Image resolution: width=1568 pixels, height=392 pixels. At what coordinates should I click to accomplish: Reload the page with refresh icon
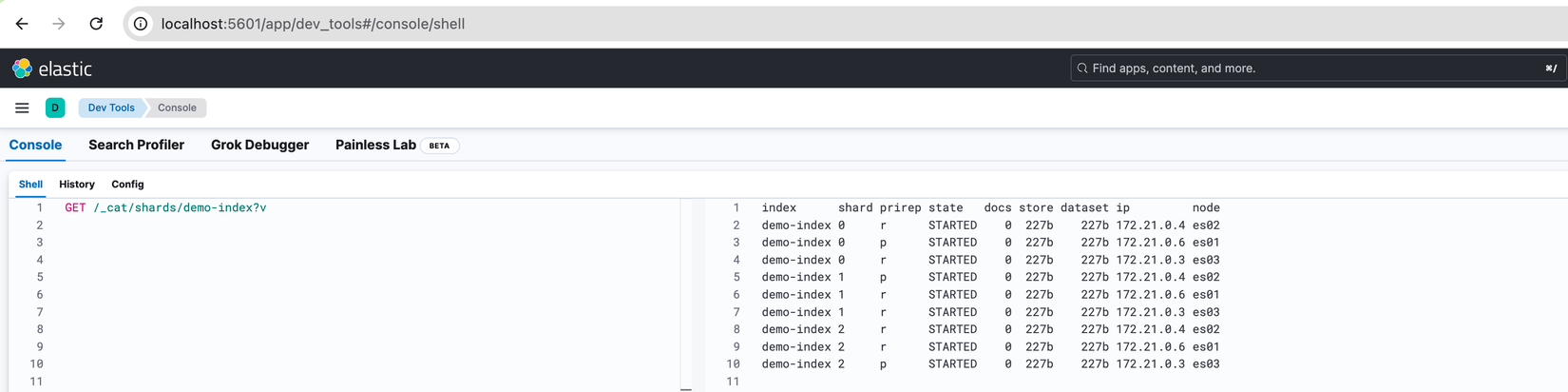(x=96, y=24)
